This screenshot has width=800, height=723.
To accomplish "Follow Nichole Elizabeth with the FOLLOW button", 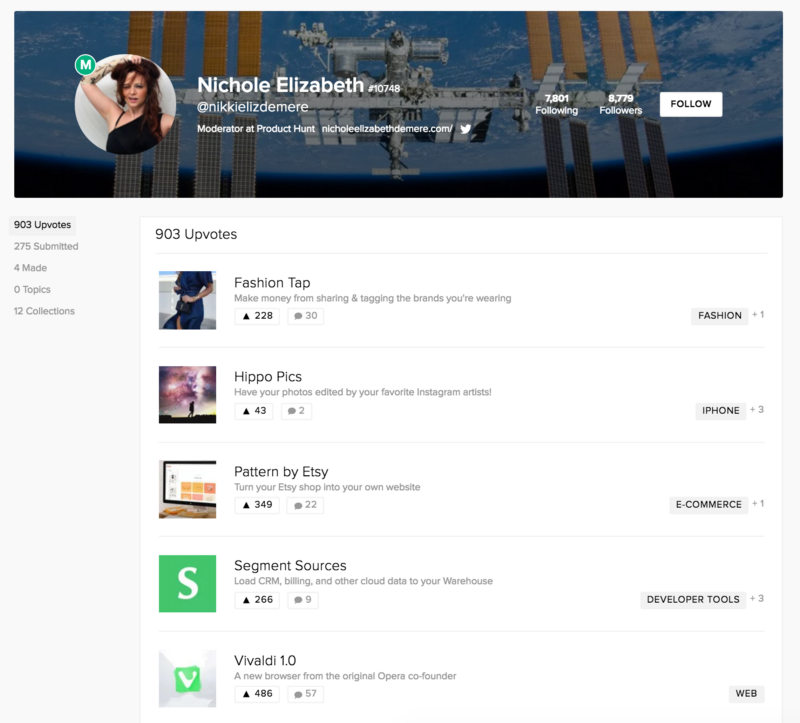I will coord(690,104).
